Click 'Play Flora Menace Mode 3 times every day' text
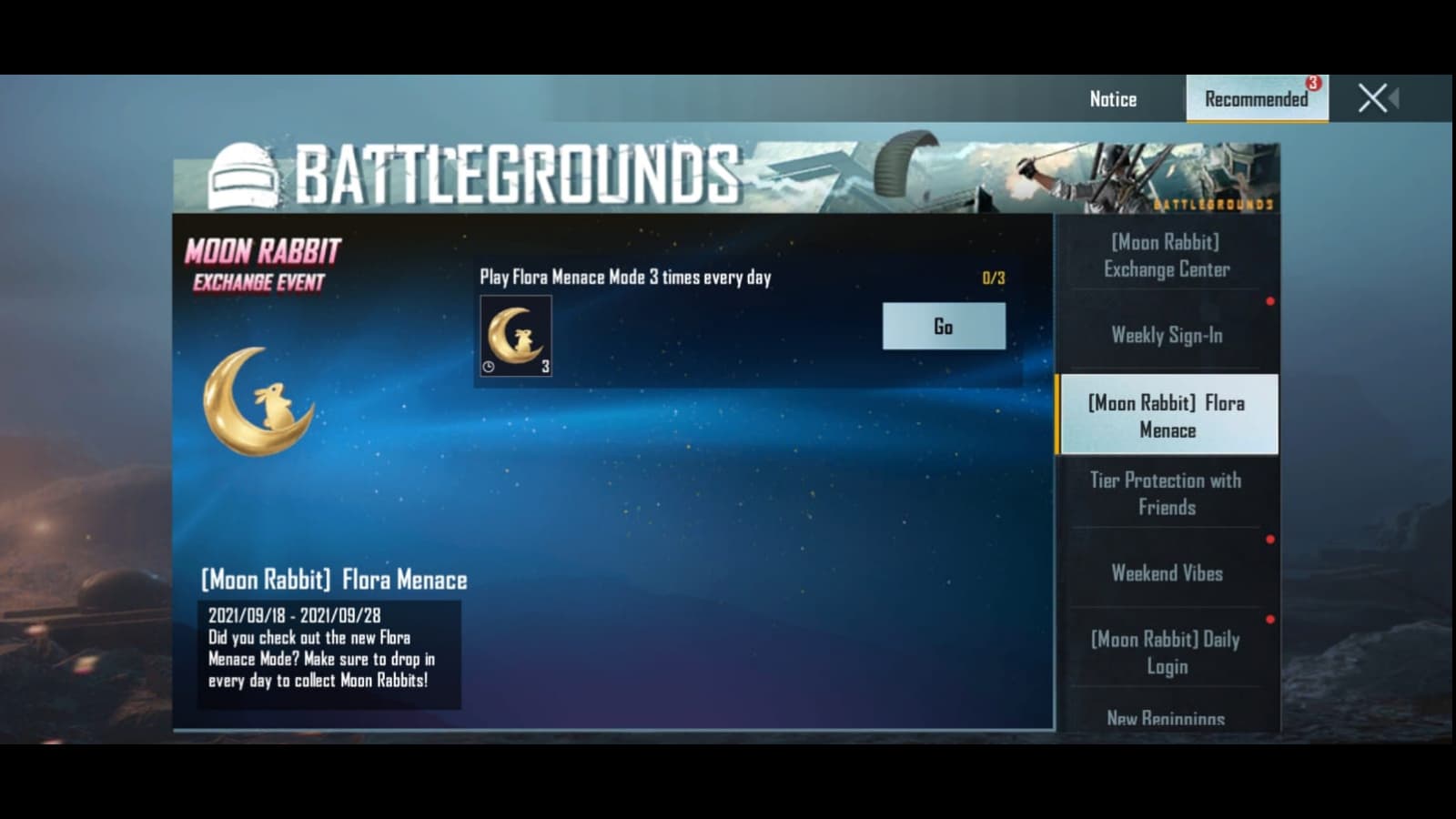Viewport: 1456px width, 819px height. tap(625, 277)
